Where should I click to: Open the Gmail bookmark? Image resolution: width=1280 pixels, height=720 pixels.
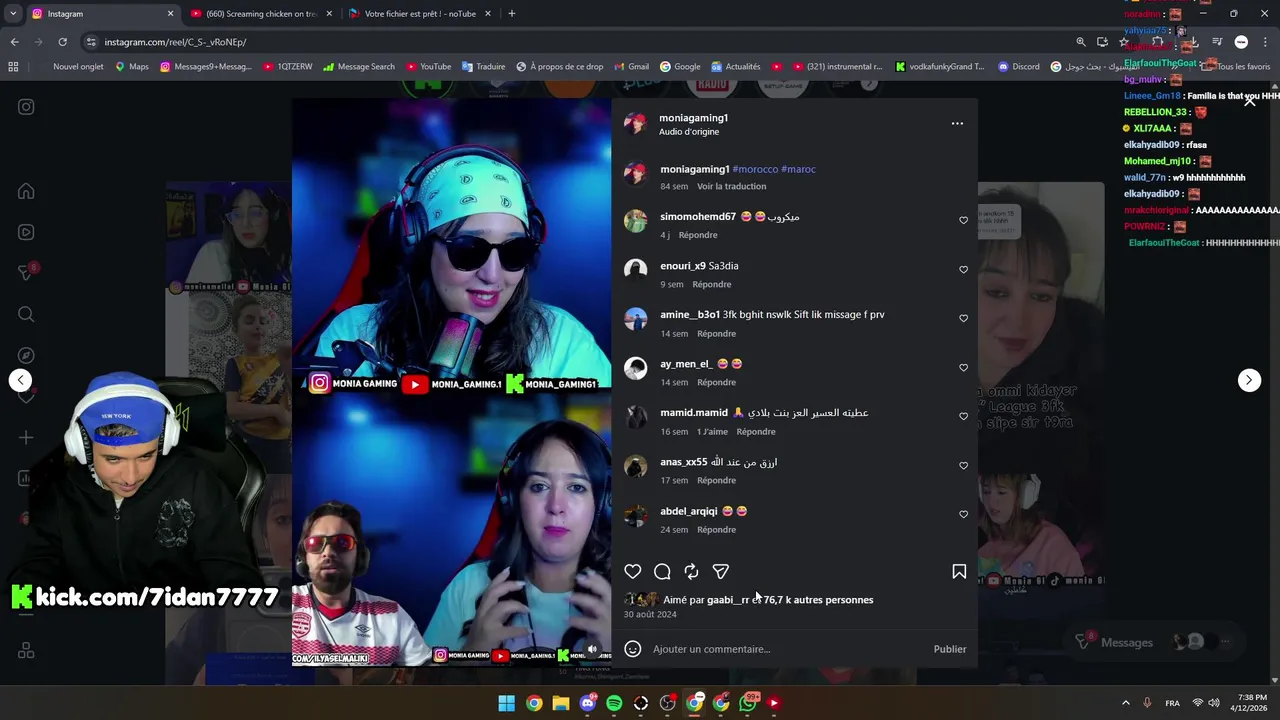[631, 67]
